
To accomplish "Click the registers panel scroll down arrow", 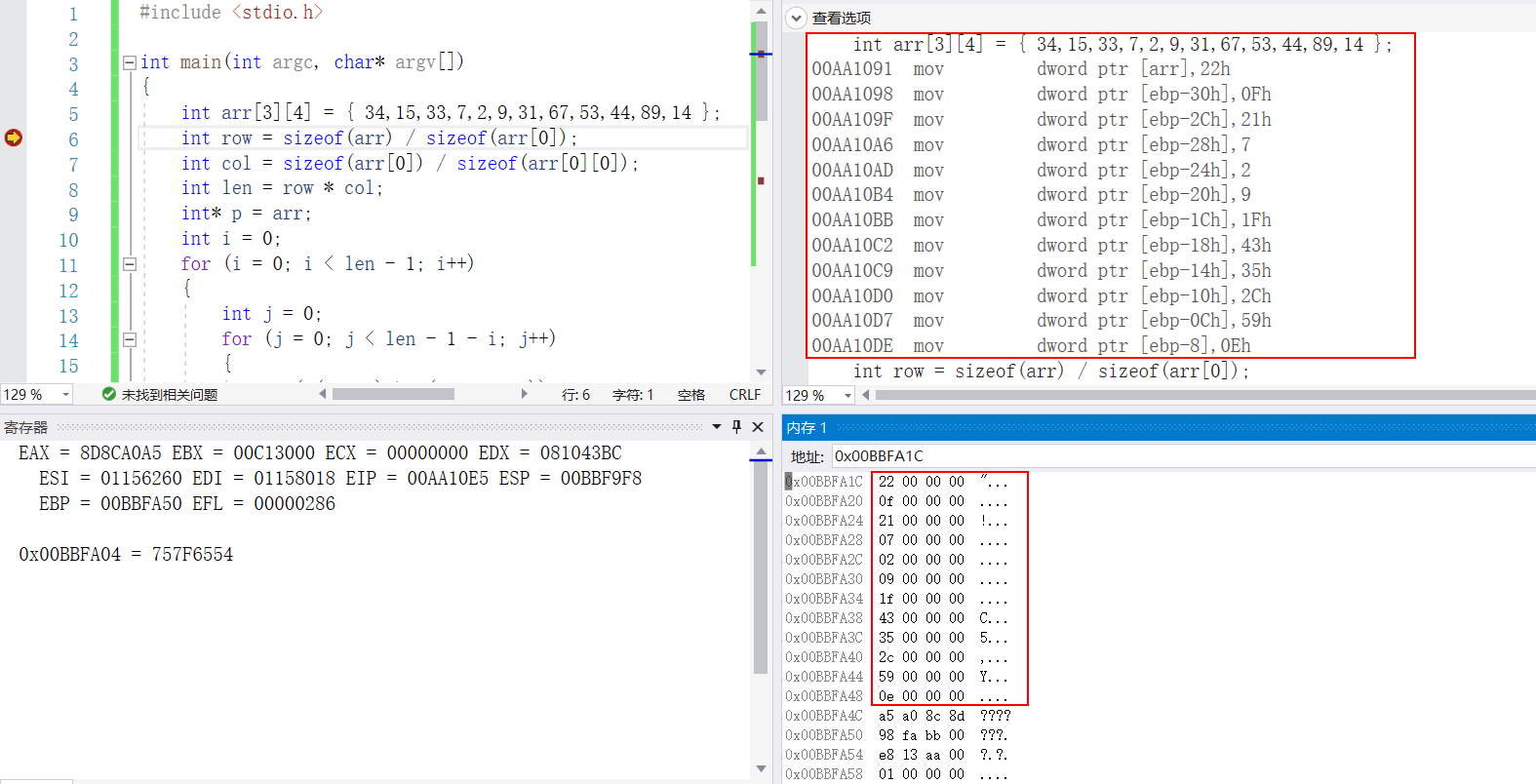I will (x=761, y=769).
